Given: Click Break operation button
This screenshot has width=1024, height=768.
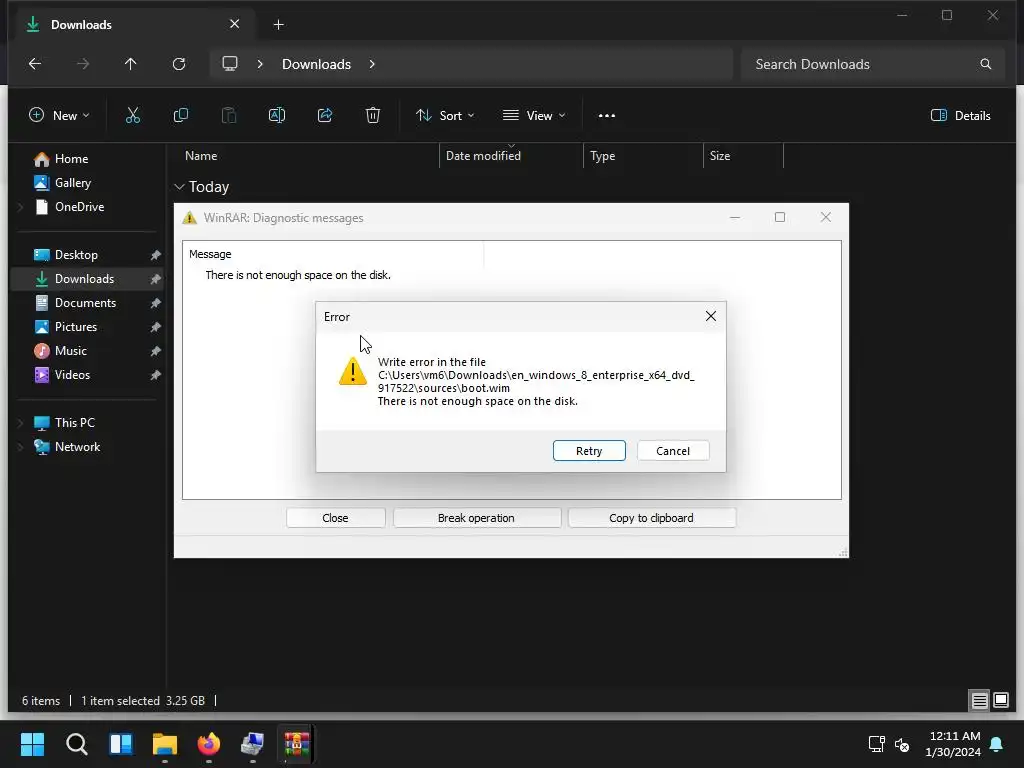Looking at the screenshot, I should tap(476, 518).
